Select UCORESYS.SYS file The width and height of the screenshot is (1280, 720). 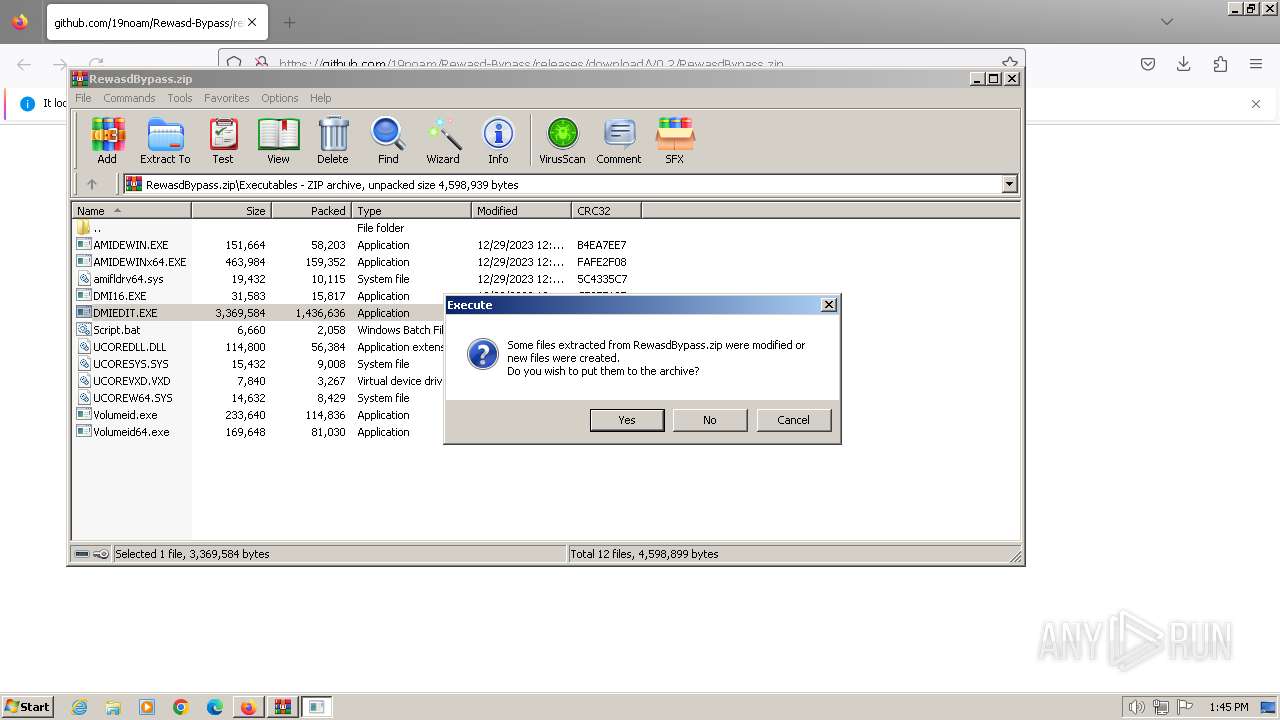coord(123,364)
